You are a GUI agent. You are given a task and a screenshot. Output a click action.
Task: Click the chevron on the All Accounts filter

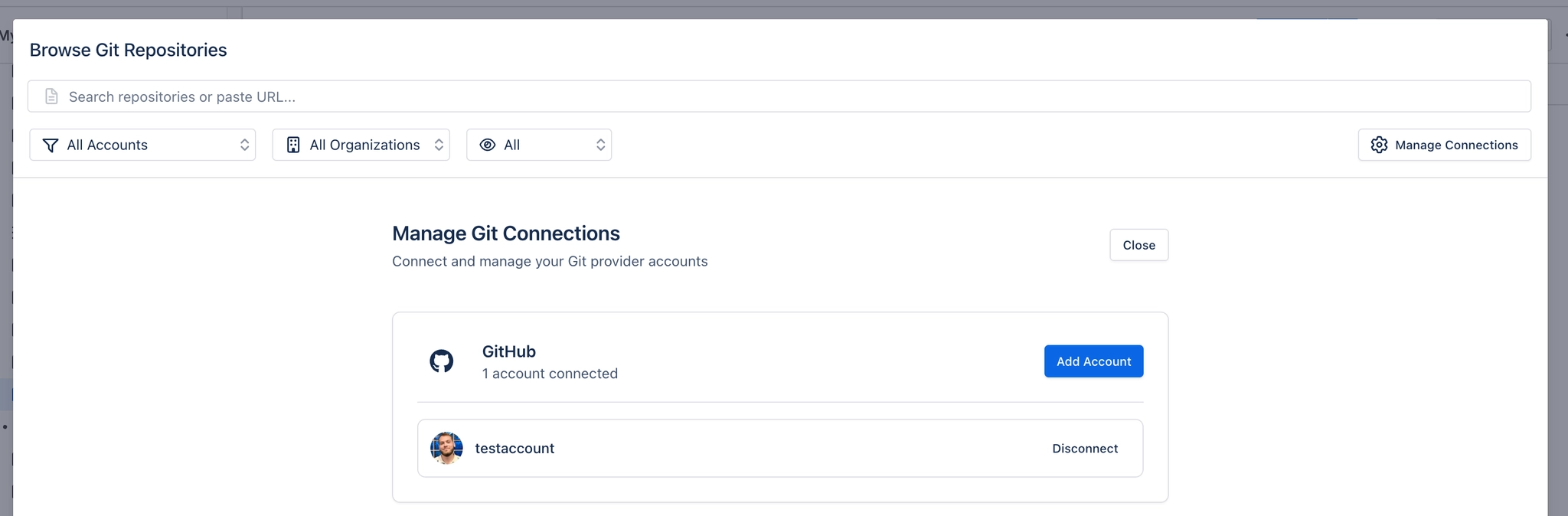pos(245,144)
